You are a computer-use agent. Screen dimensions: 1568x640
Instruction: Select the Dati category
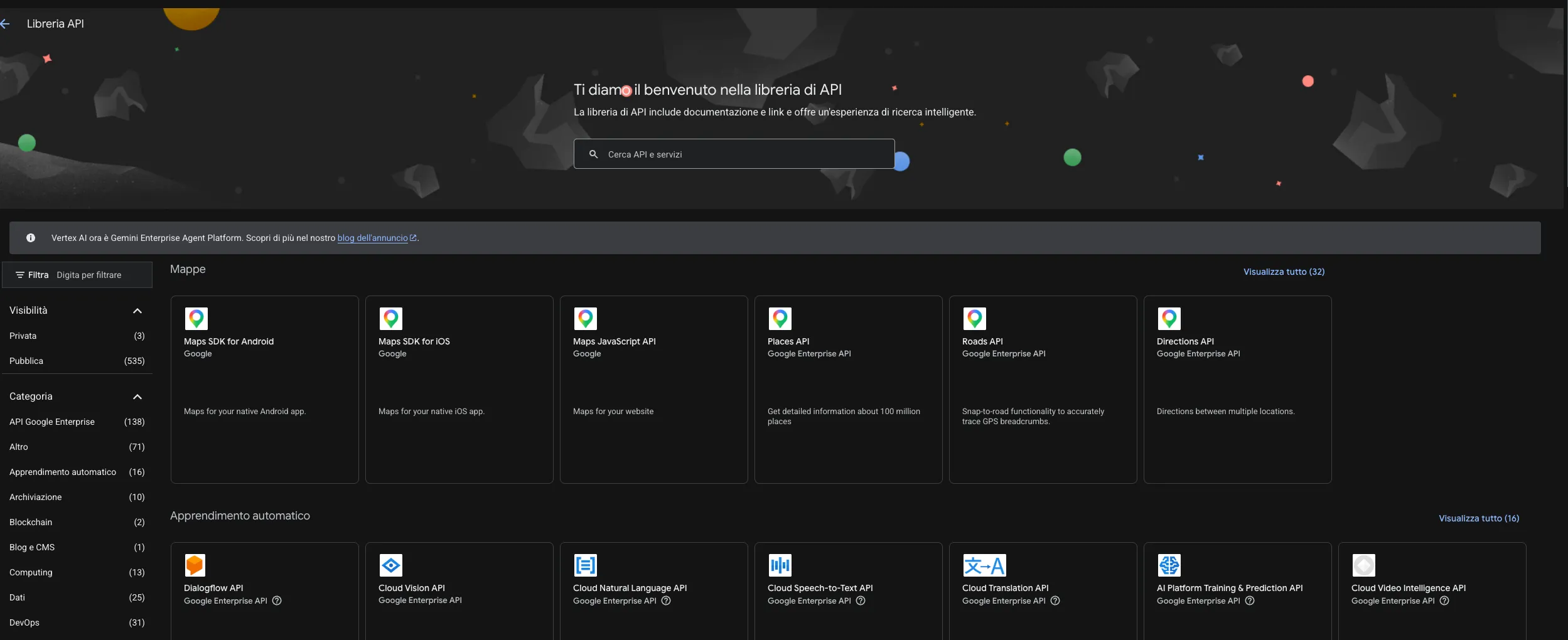(x=77, y=597)
